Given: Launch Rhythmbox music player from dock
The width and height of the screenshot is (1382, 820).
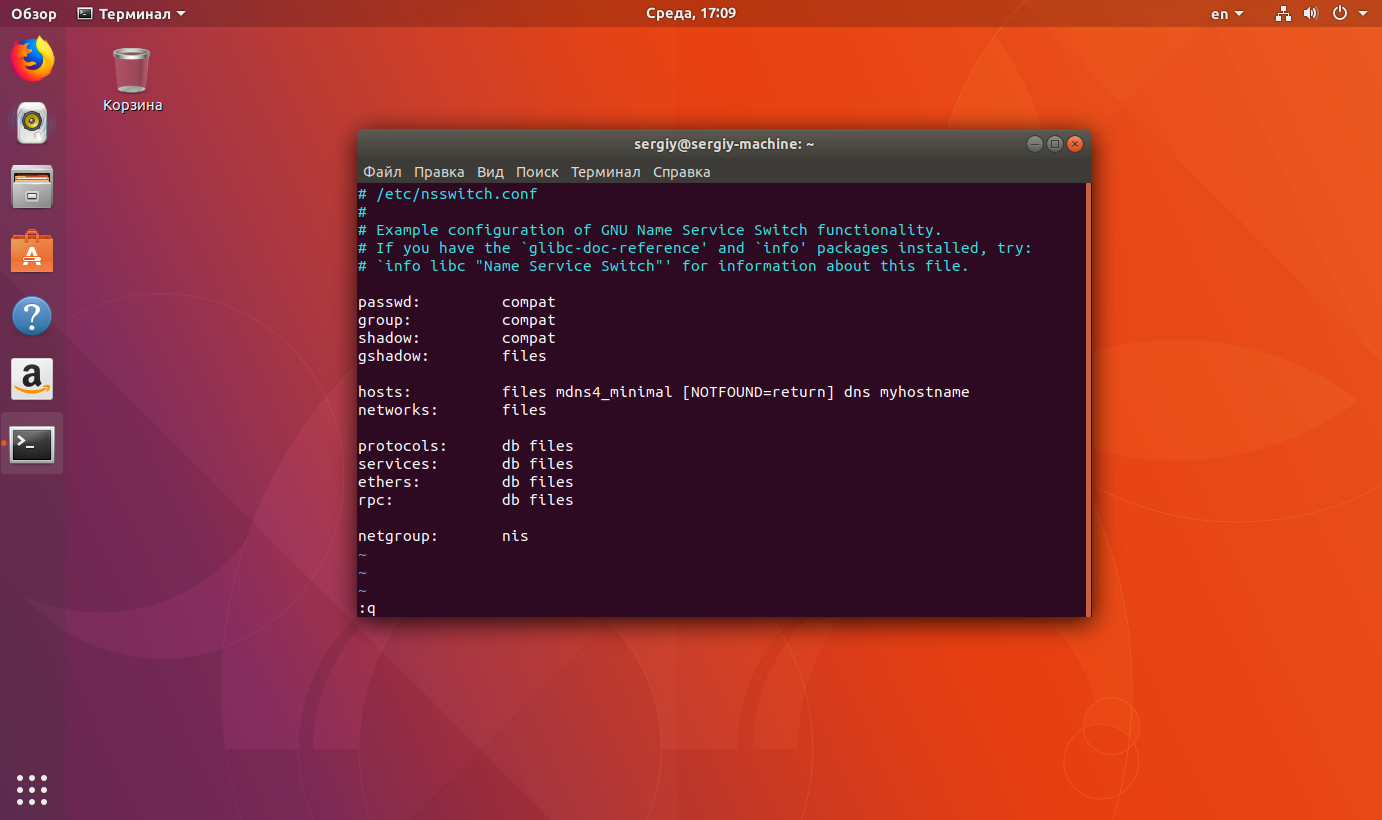Looking at the screenshot, I should [x=32, y=123].
